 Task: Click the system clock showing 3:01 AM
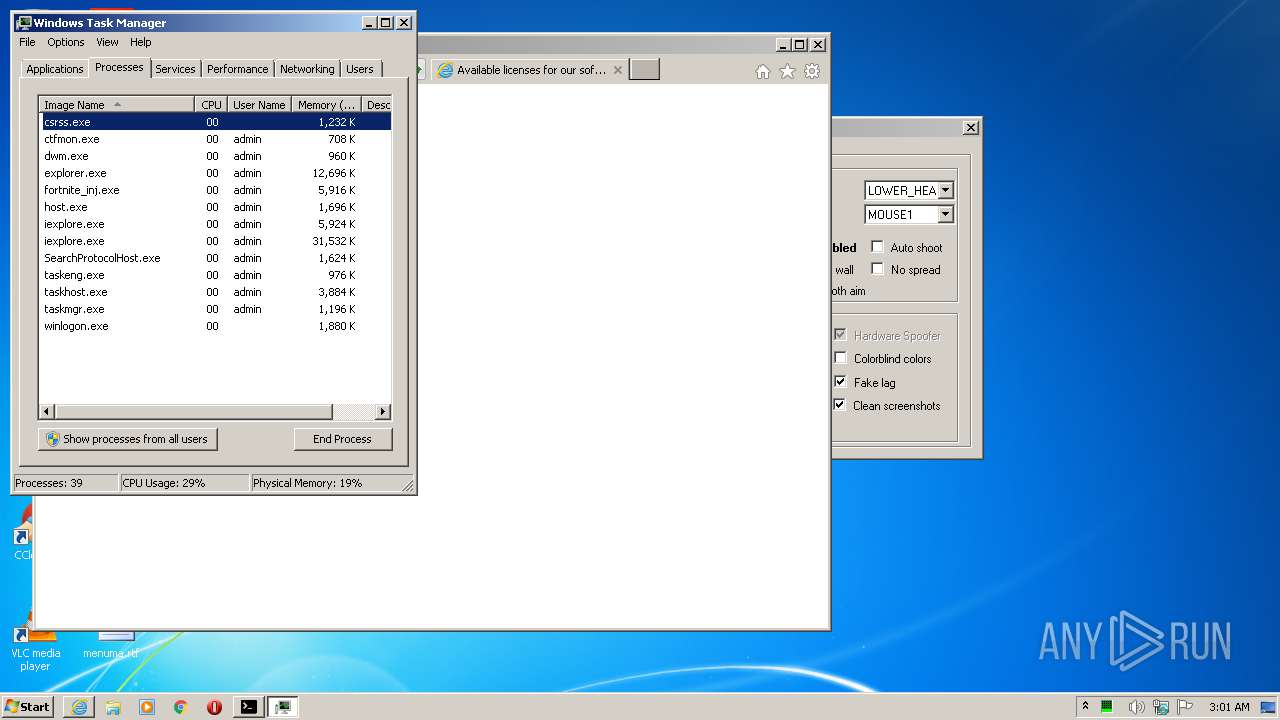pos(1229,707)
